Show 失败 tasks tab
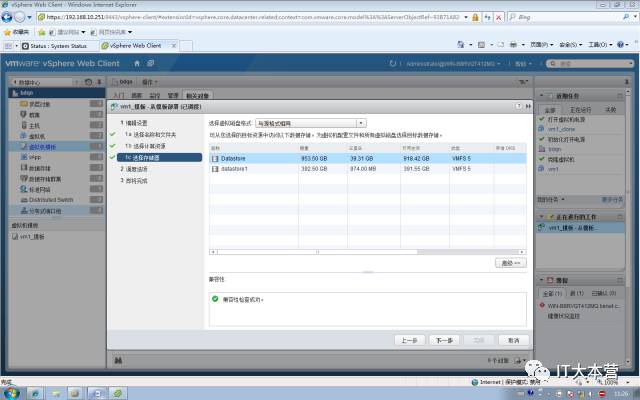The width and height of the screenshot is (640, 400). point(611,110)
